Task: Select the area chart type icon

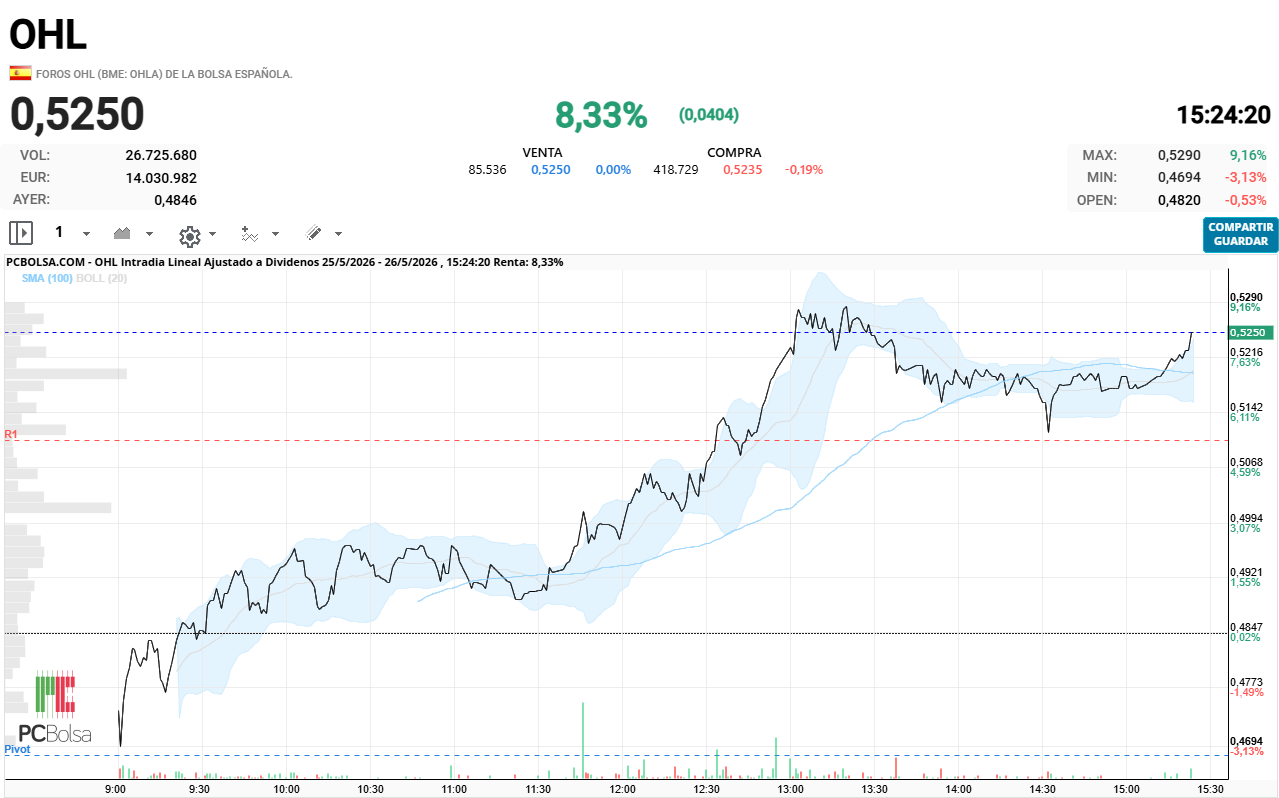Action: 123,233
